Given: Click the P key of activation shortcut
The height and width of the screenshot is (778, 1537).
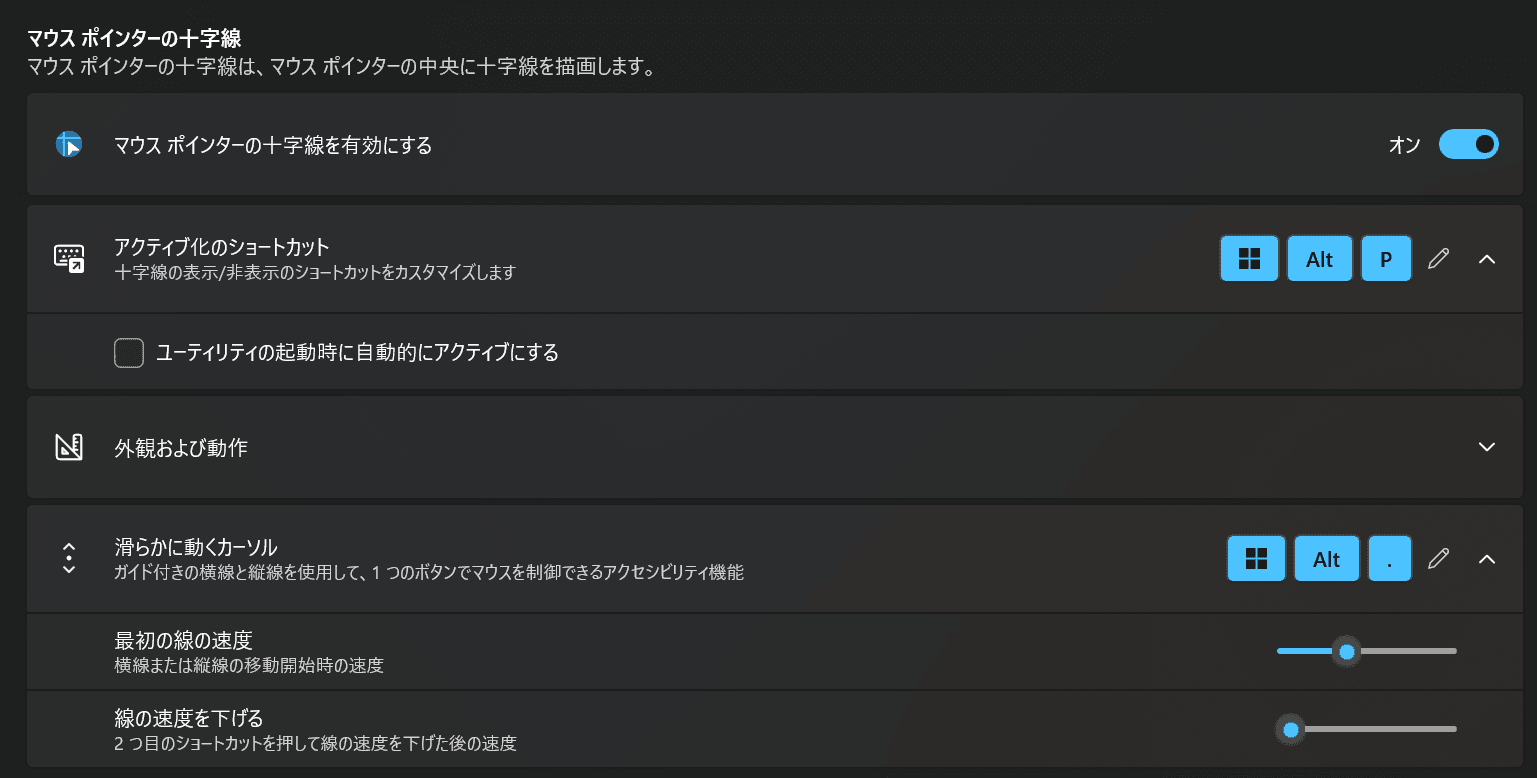Looking at the screenshot, I should (1386, 259).
